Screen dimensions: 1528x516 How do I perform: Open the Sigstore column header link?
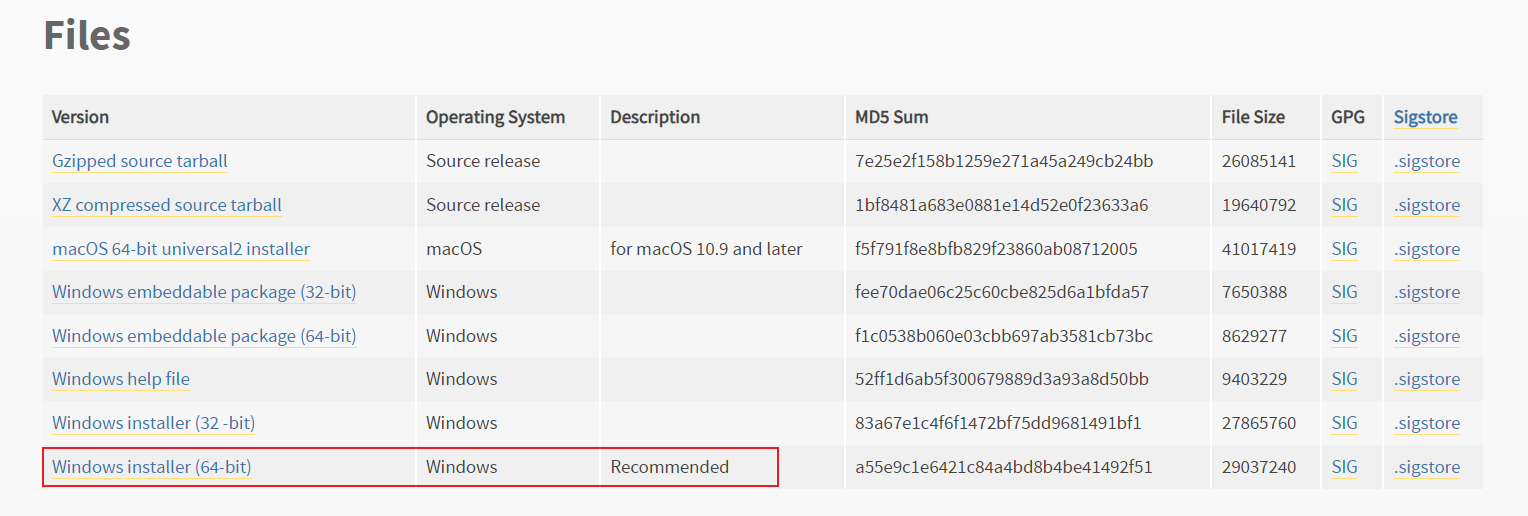[x=1425, y=117]
